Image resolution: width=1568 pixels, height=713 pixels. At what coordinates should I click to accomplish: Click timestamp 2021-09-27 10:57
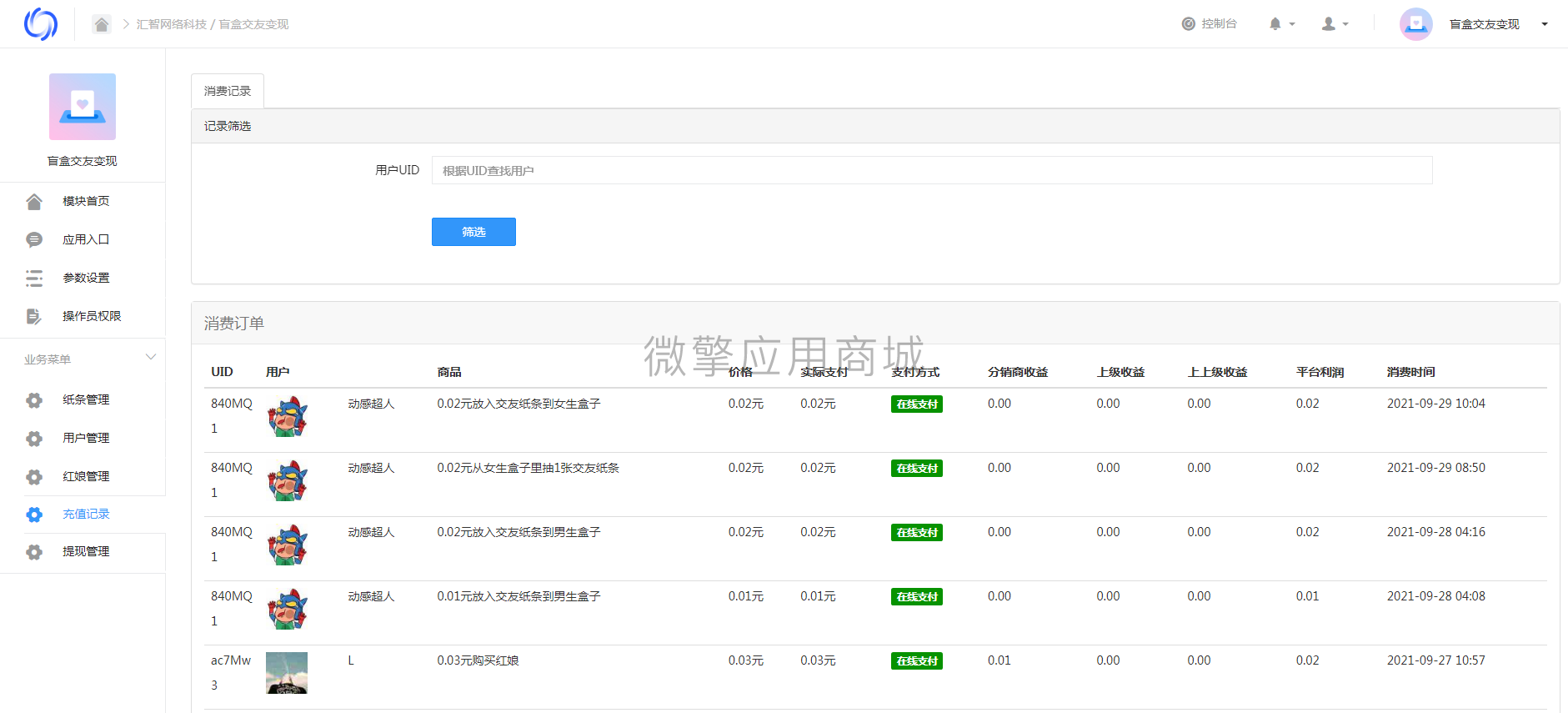[1435, 660]
